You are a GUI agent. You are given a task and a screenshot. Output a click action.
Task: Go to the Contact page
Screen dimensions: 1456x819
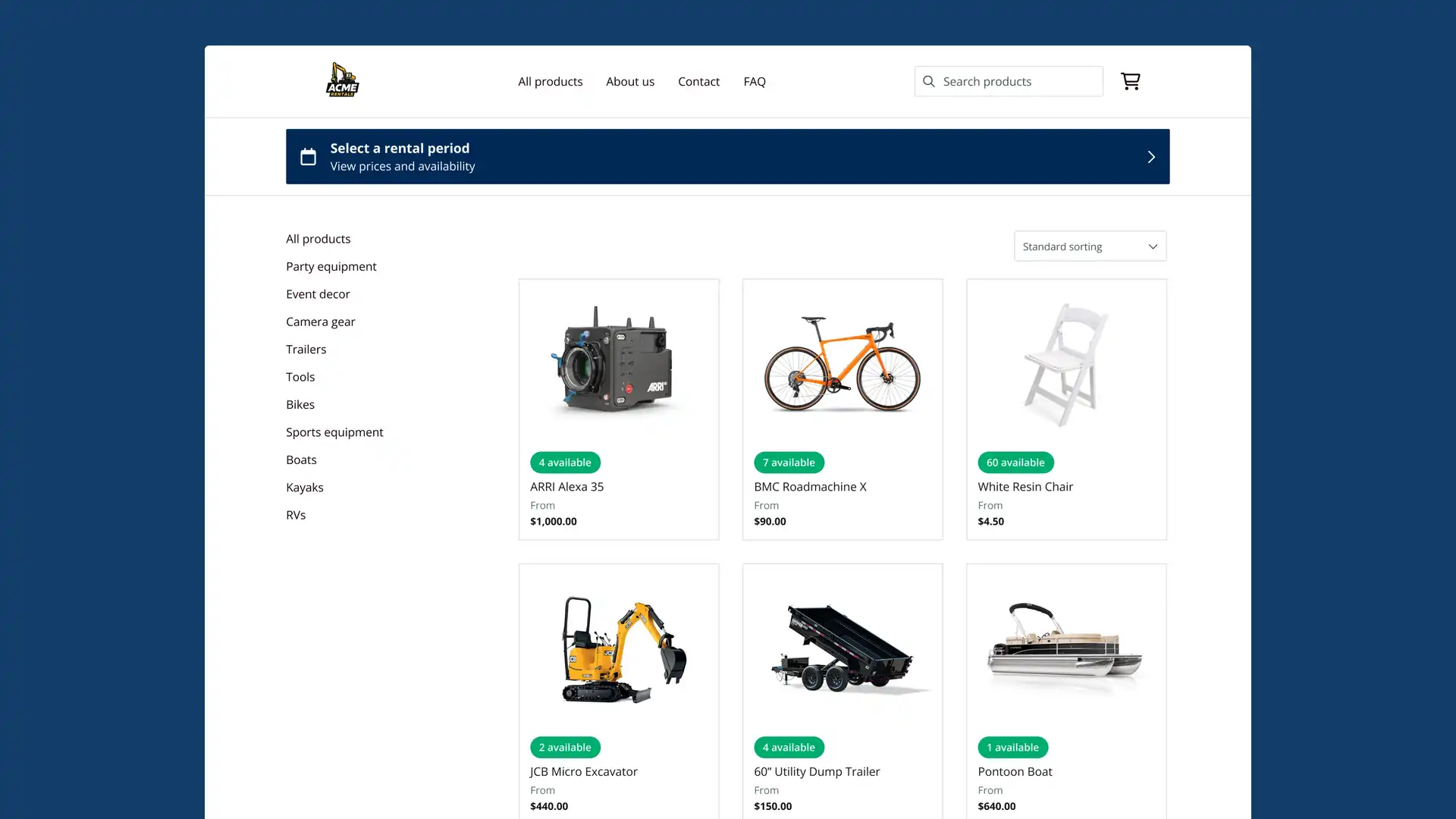coord(698,81)
